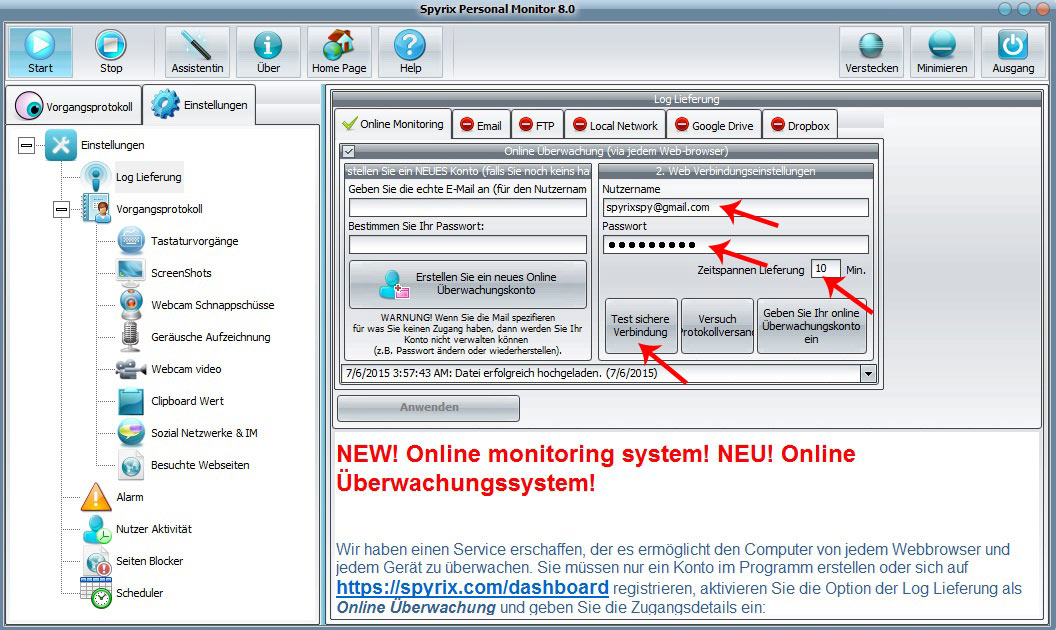Click the Stop monitoring toolbar icon
Viewport: 1056px width, 630px height.
[111, 52]
